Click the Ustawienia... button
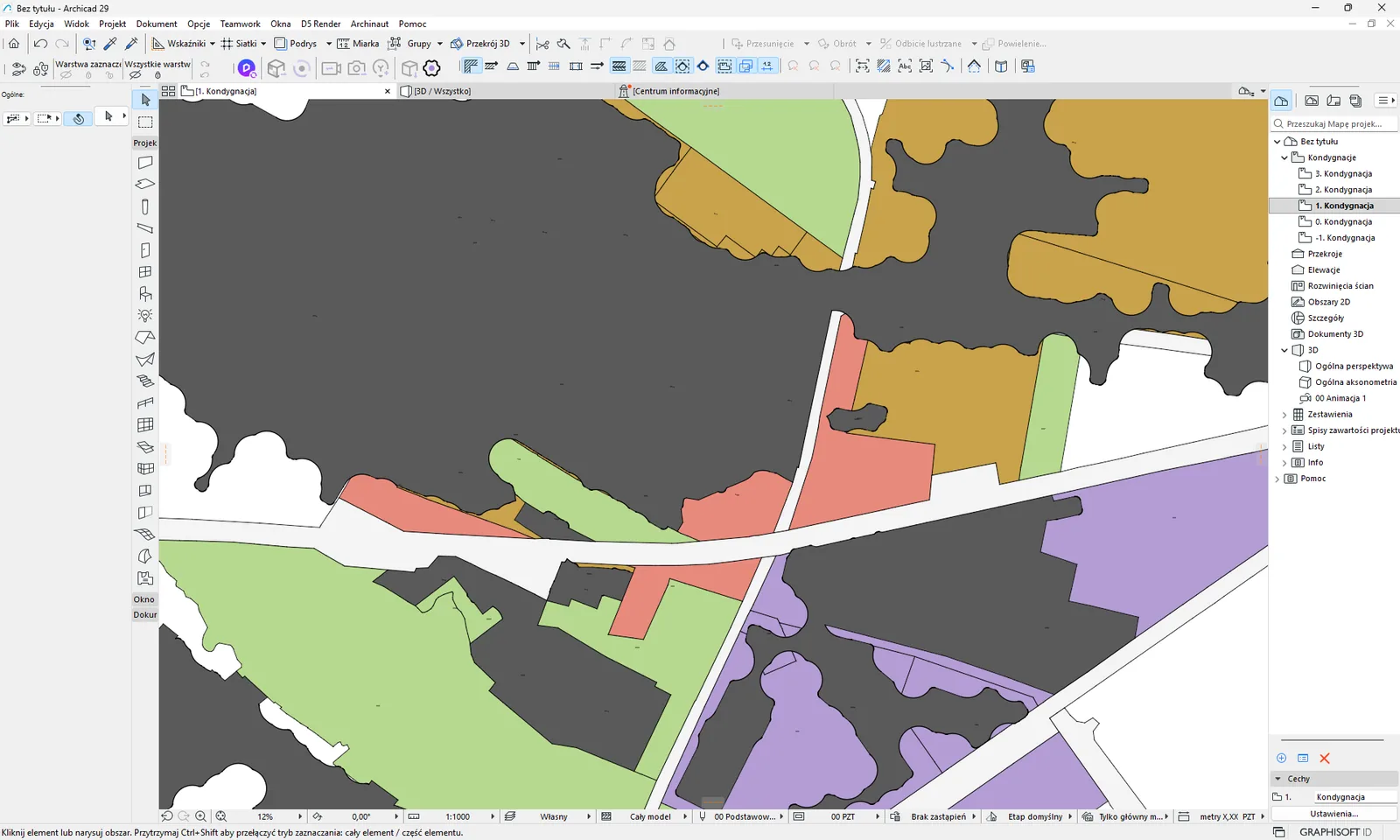The height and width of the screenshot is (840, 1400). (x=1333, y=814)
